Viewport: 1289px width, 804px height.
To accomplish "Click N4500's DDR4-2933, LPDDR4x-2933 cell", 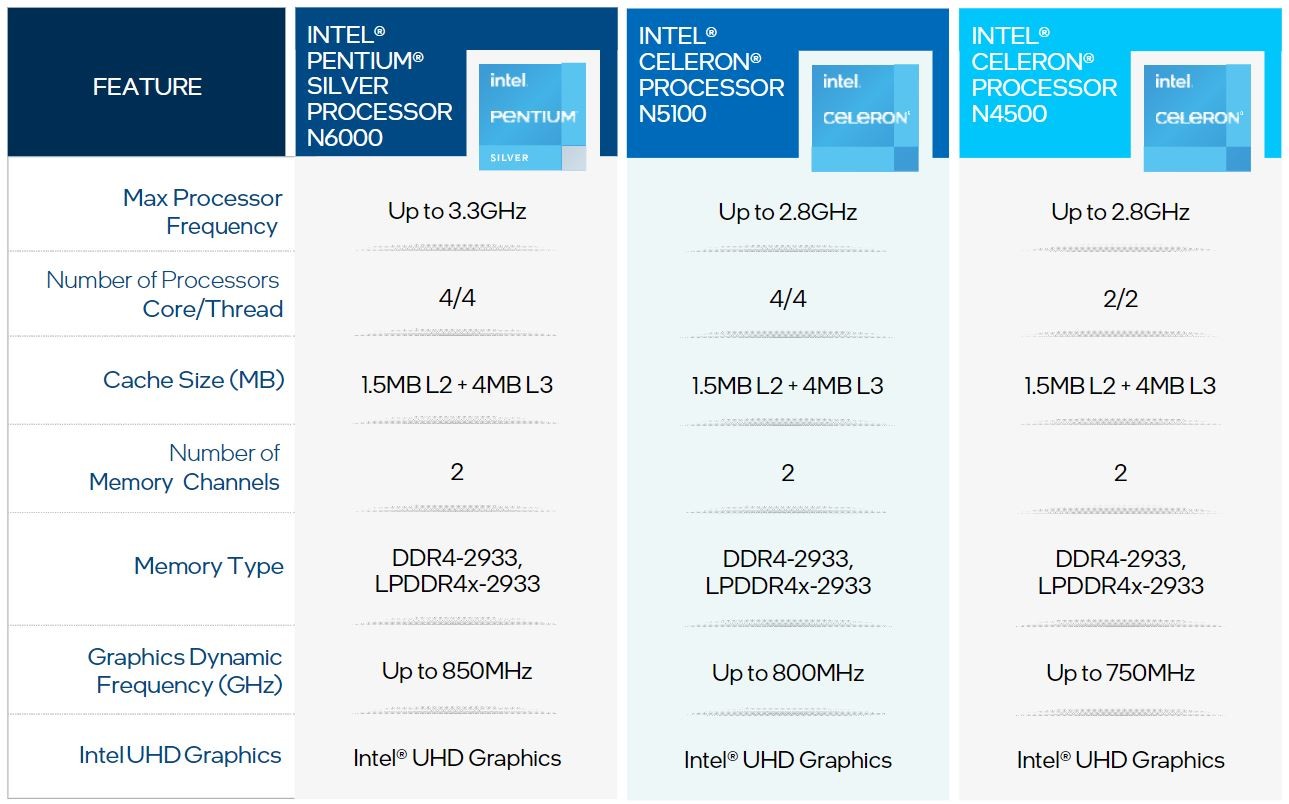I will point(1120,572).
